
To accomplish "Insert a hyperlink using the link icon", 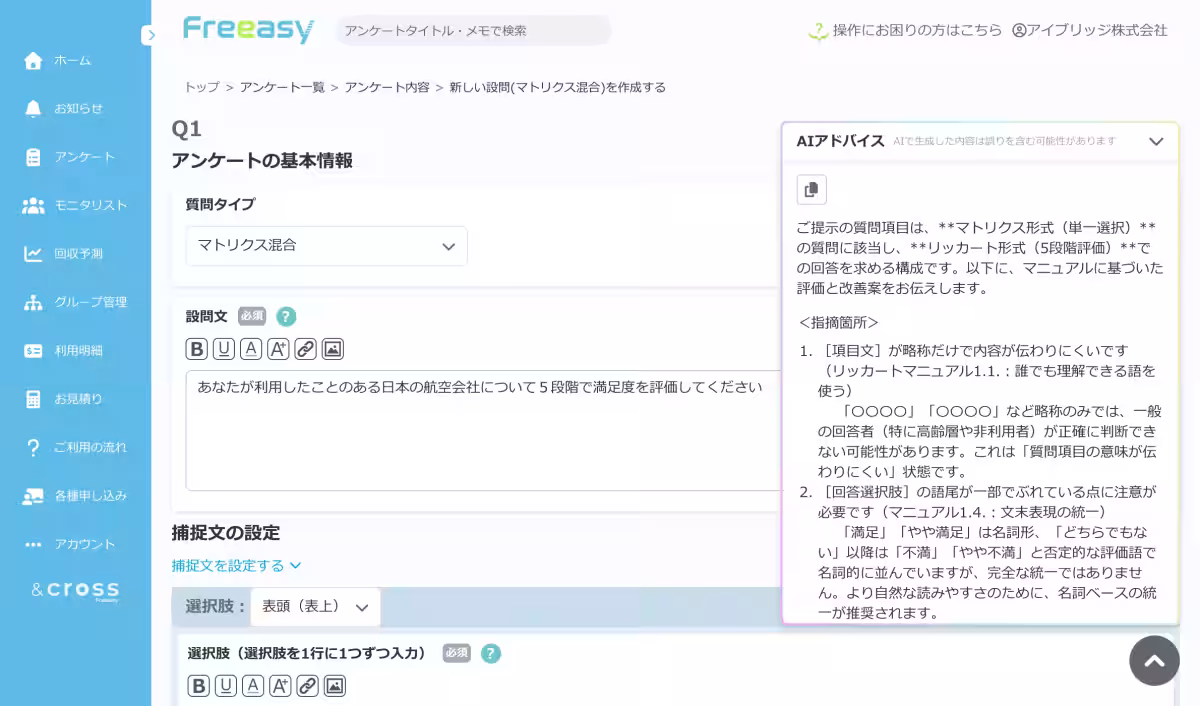I will [306, 348].
